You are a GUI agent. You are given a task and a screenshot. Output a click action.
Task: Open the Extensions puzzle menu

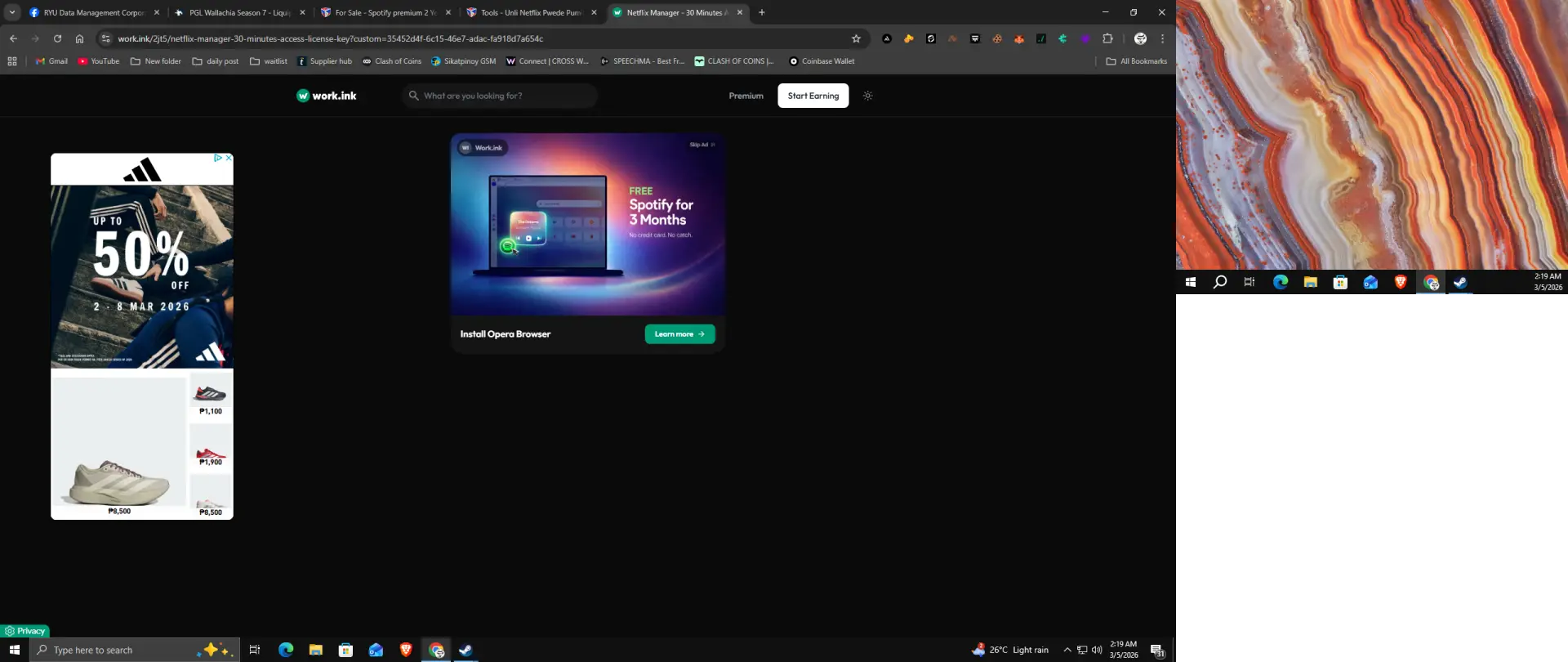coord(1107,38)
